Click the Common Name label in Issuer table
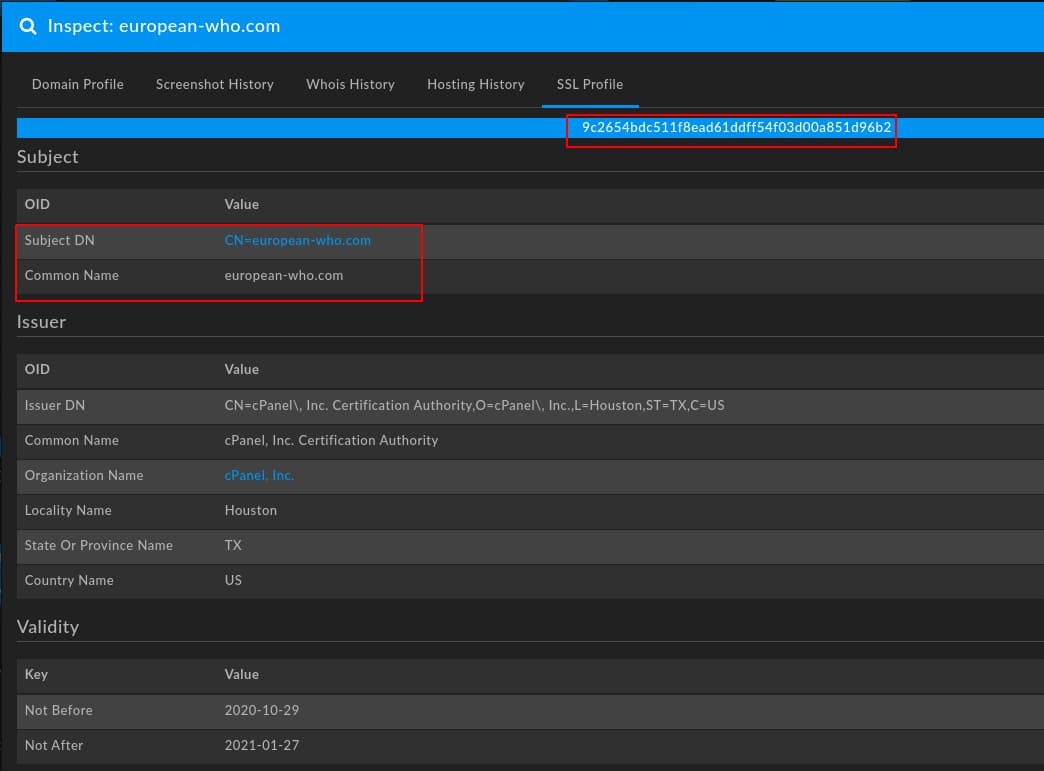 coord(72,441)
